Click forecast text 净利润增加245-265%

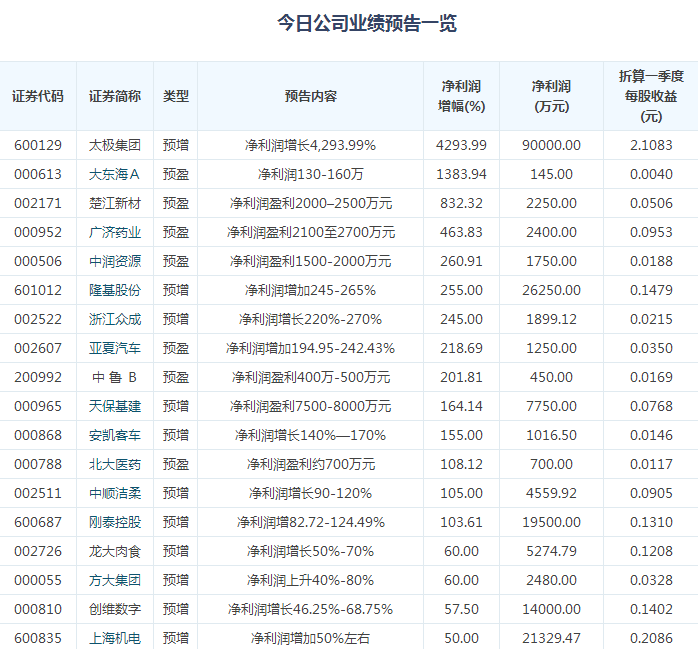click(310, 290)
